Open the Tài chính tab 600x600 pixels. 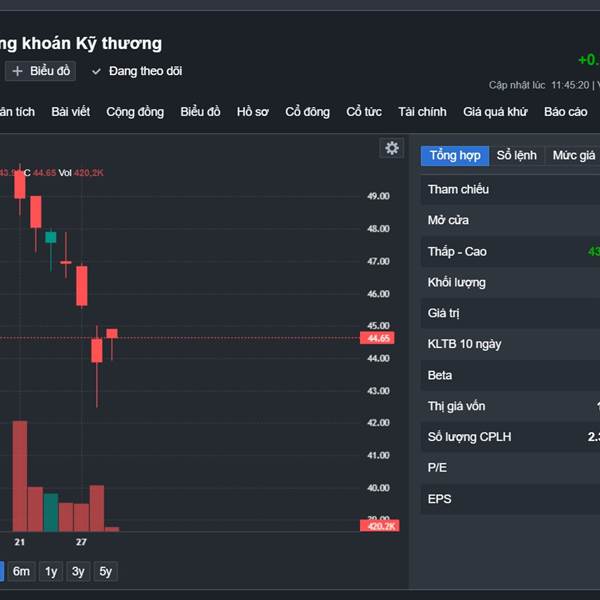(422, 112)
